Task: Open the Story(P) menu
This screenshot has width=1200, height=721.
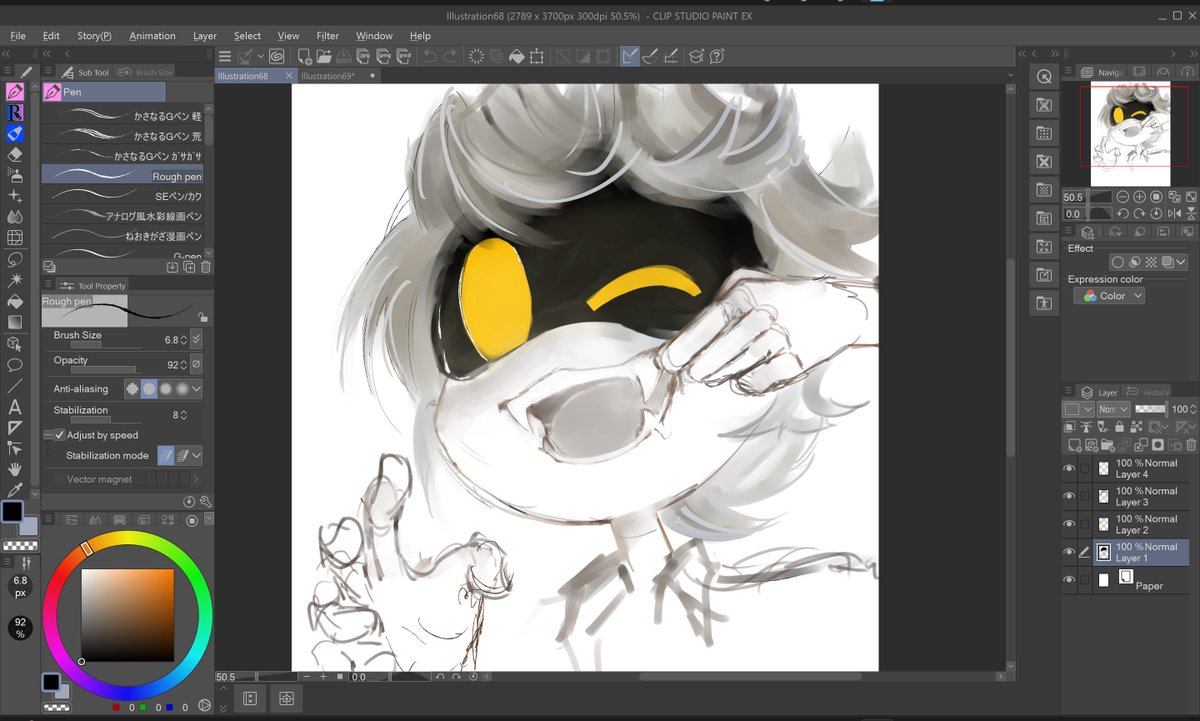Action: click(95, 36)
